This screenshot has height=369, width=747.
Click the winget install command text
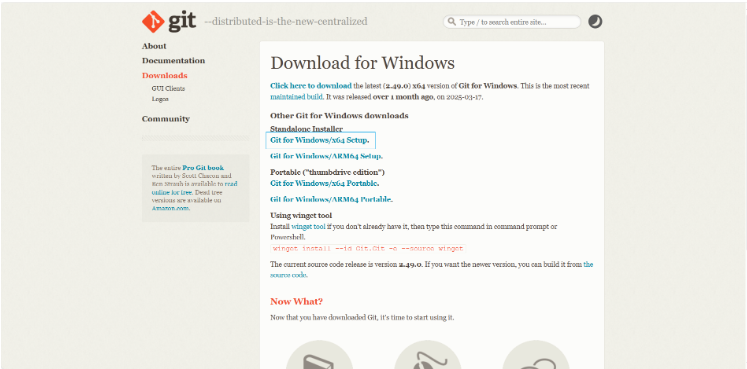pos(368,248)
